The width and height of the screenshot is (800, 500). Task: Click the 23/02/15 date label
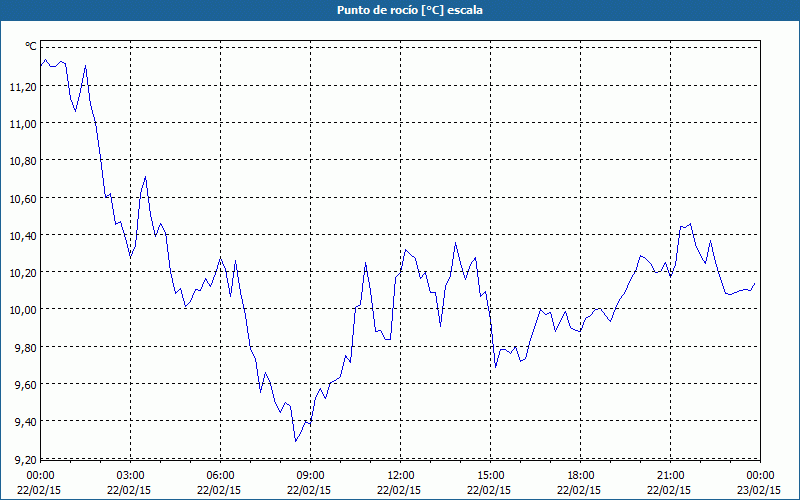point(759,490)
